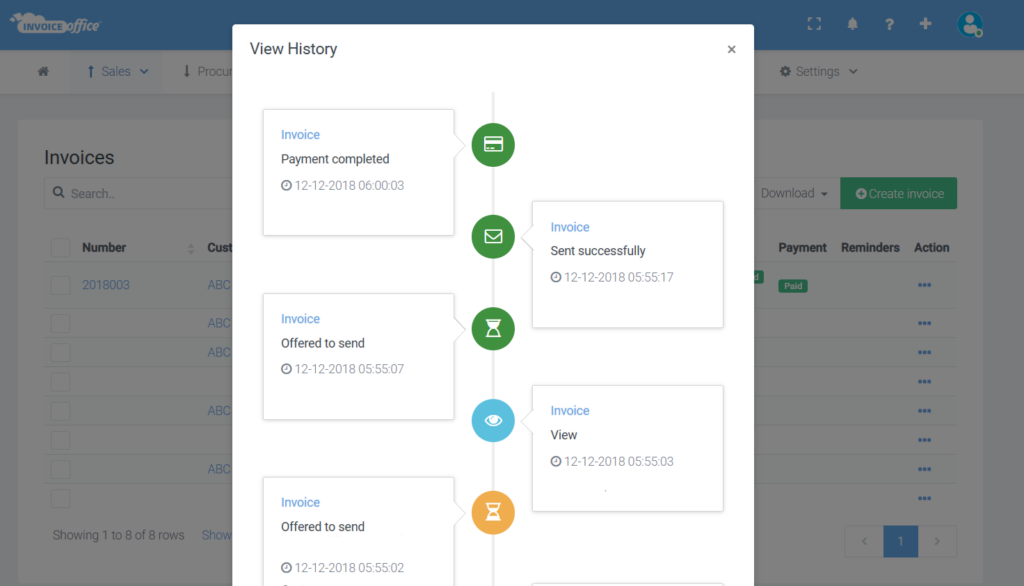
Task: Toggle the select-all checkbox in table header
Action: coord(61,248)
